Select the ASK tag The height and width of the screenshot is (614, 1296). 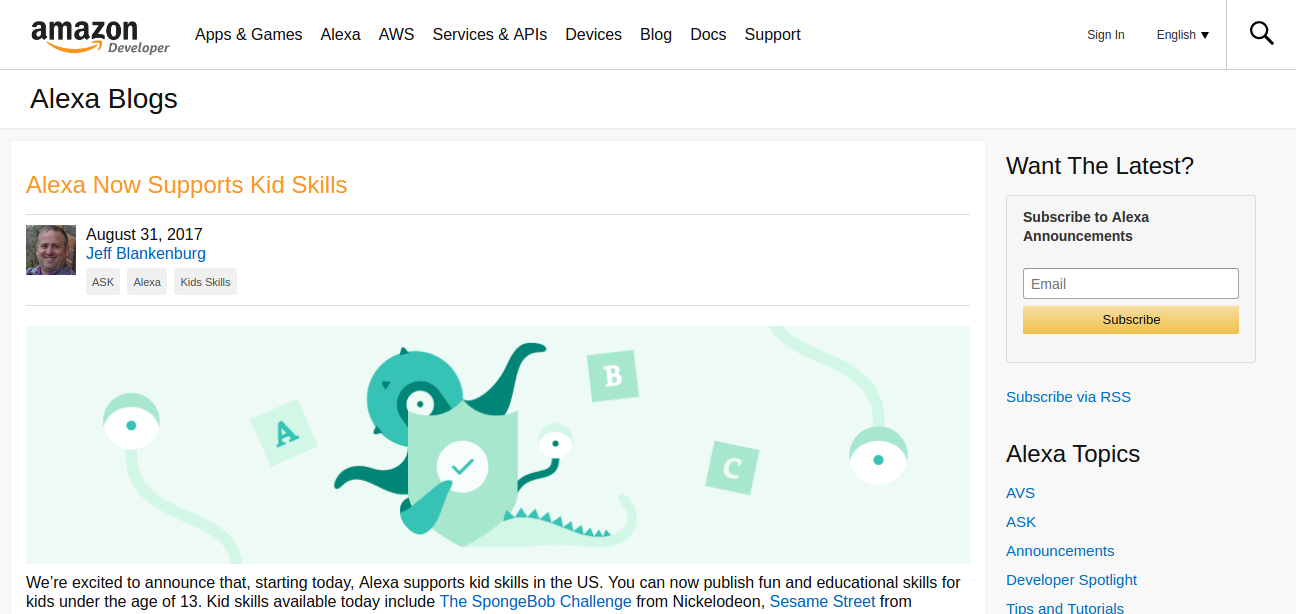pyautogui.click(x=103, y=282)
